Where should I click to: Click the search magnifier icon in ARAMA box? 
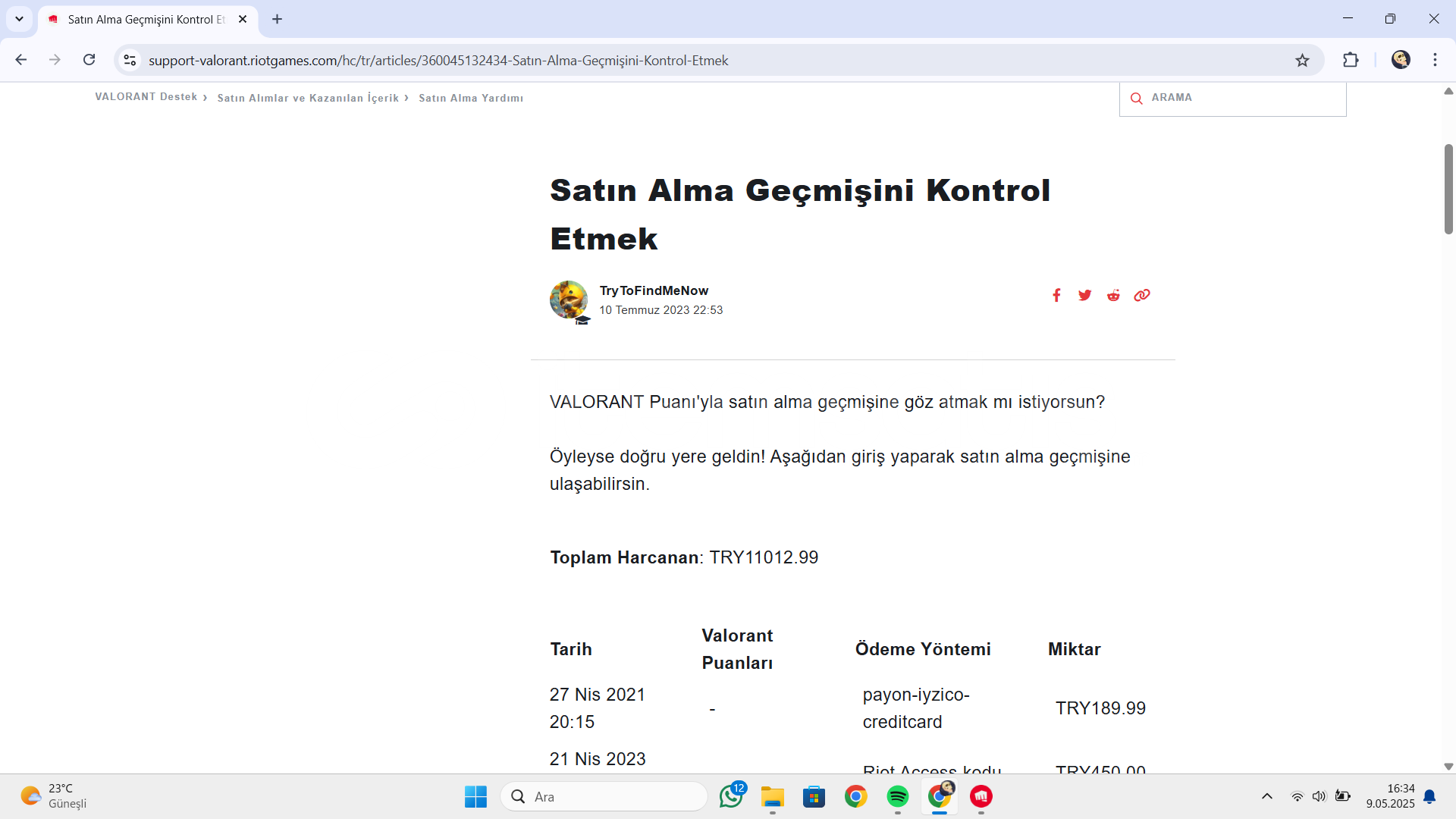pos(1136,98)
